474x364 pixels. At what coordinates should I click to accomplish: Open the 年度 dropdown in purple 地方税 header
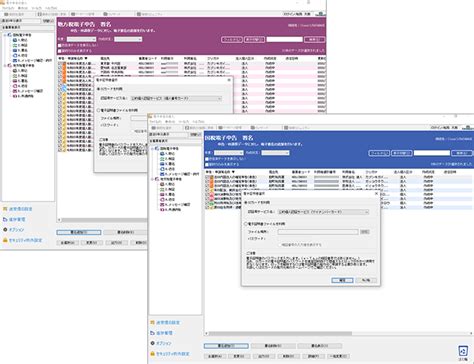[x=81, y=39]
